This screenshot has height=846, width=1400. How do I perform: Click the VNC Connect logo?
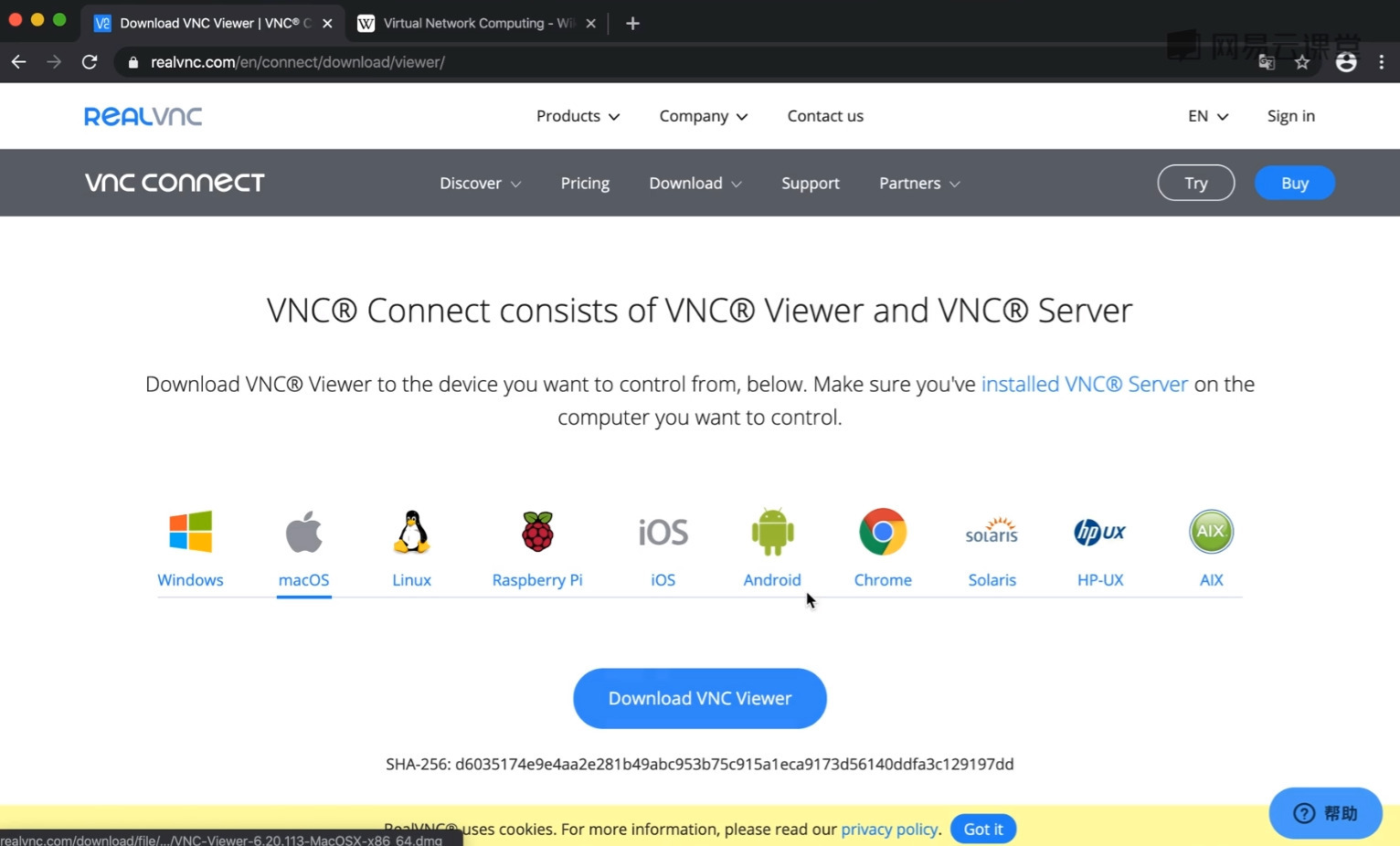[x=175, y=183]
